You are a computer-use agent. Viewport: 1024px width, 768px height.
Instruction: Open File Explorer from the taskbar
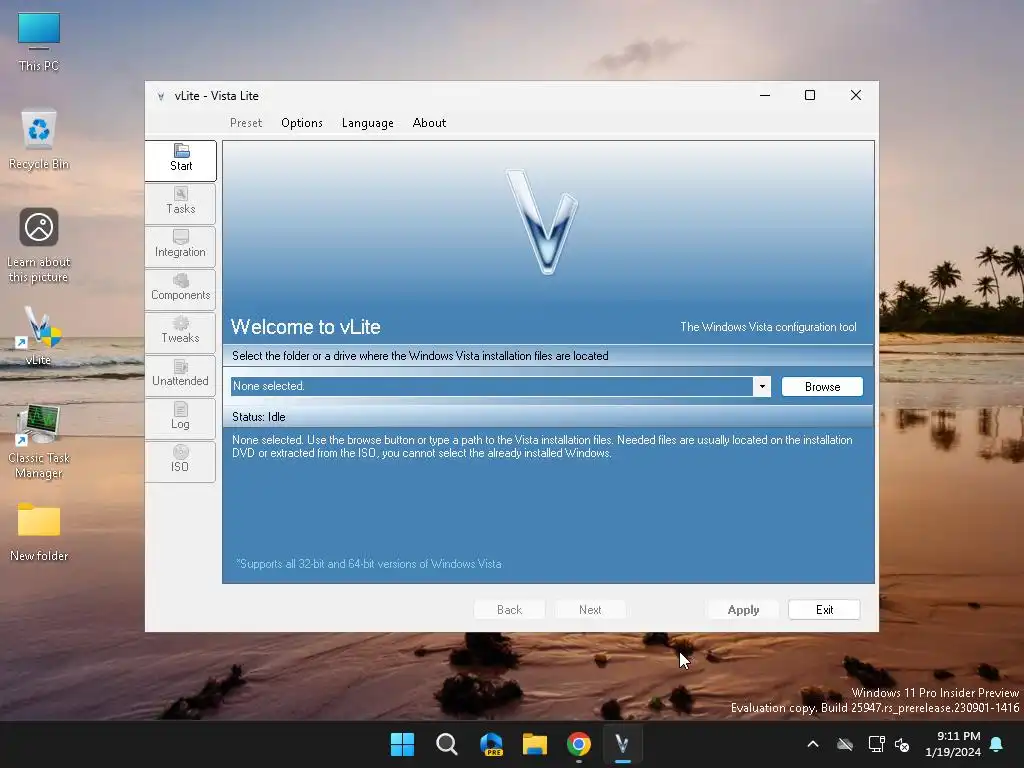[535, 744]
